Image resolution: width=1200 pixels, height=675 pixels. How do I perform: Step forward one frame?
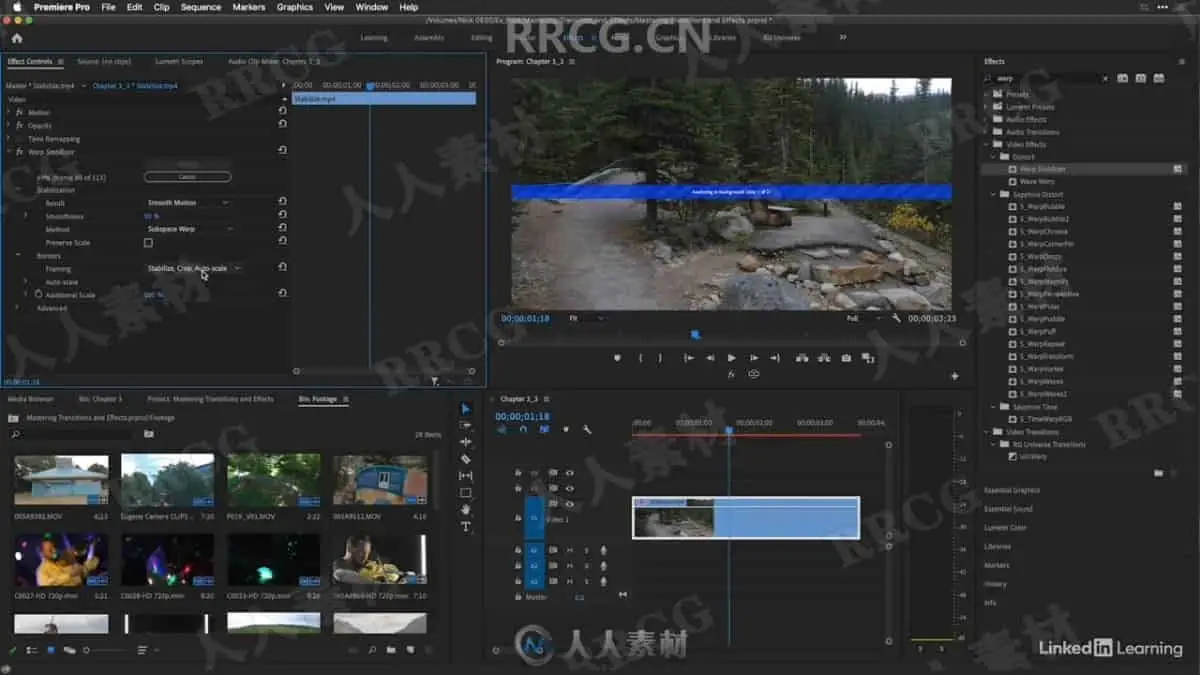[753, 357]
